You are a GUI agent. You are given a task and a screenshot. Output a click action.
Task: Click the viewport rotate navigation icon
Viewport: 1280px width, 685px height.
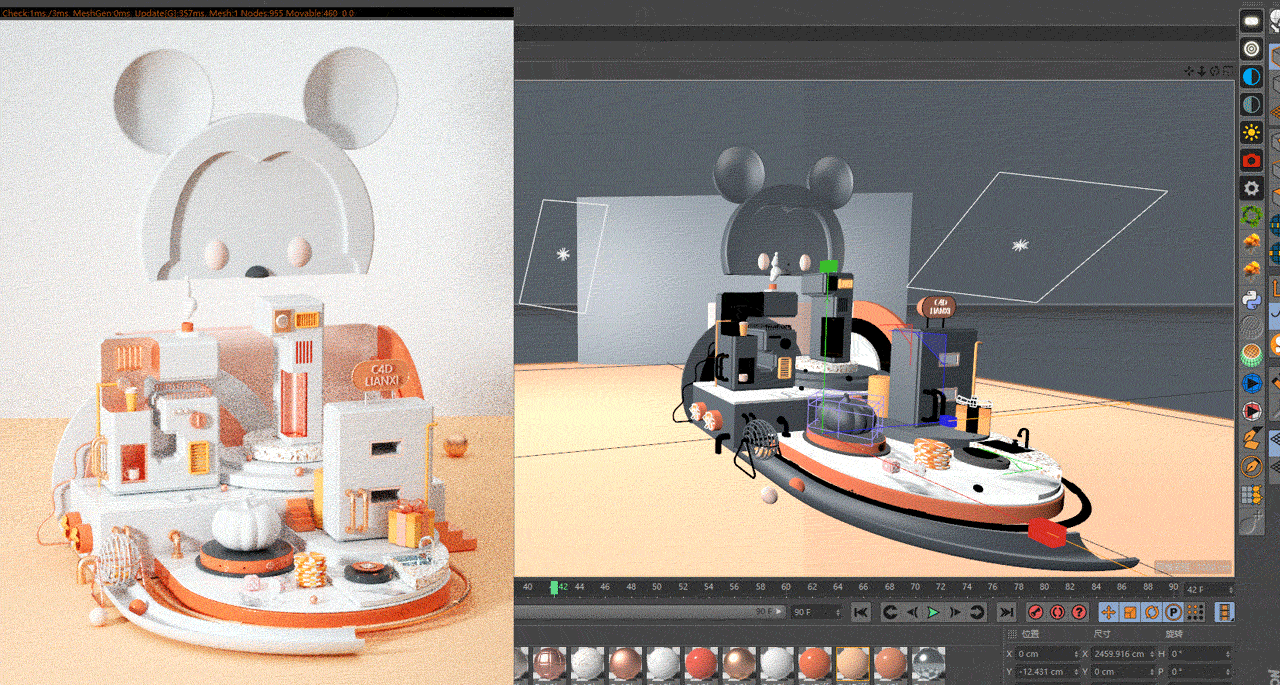(x=1214, y=72)
